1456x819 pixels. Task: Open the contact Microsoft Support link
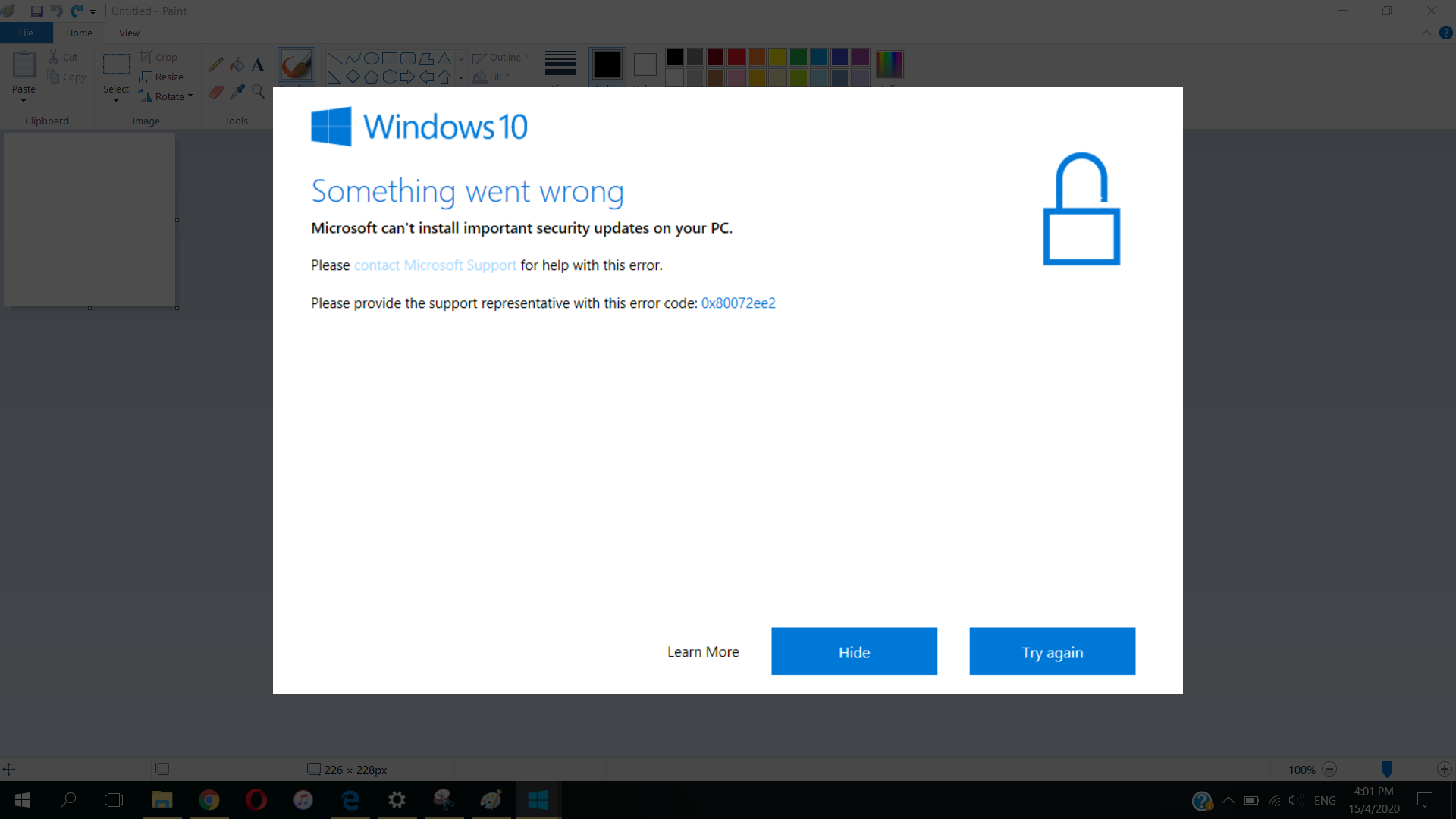click(435, 265)
